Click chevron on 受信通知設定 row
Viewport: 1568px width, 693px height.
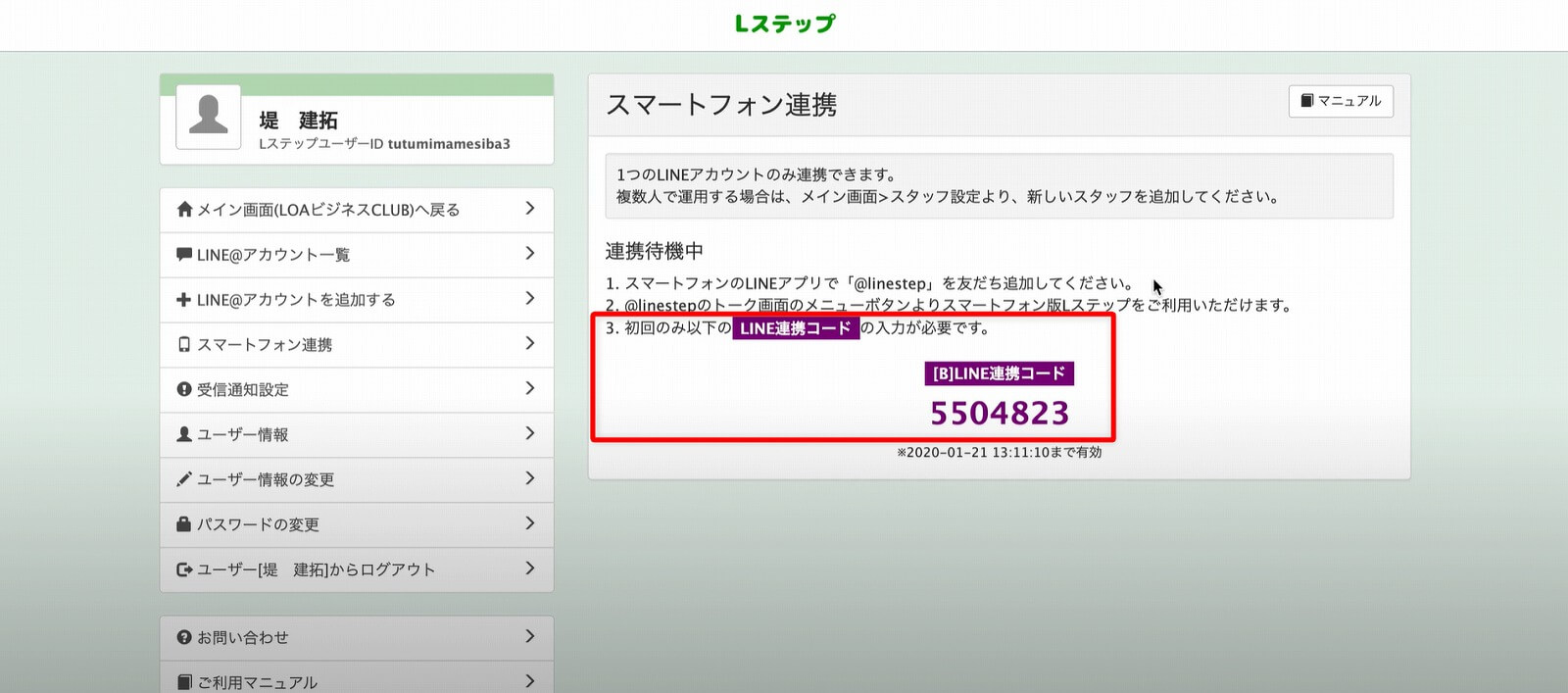coord(529,388)
